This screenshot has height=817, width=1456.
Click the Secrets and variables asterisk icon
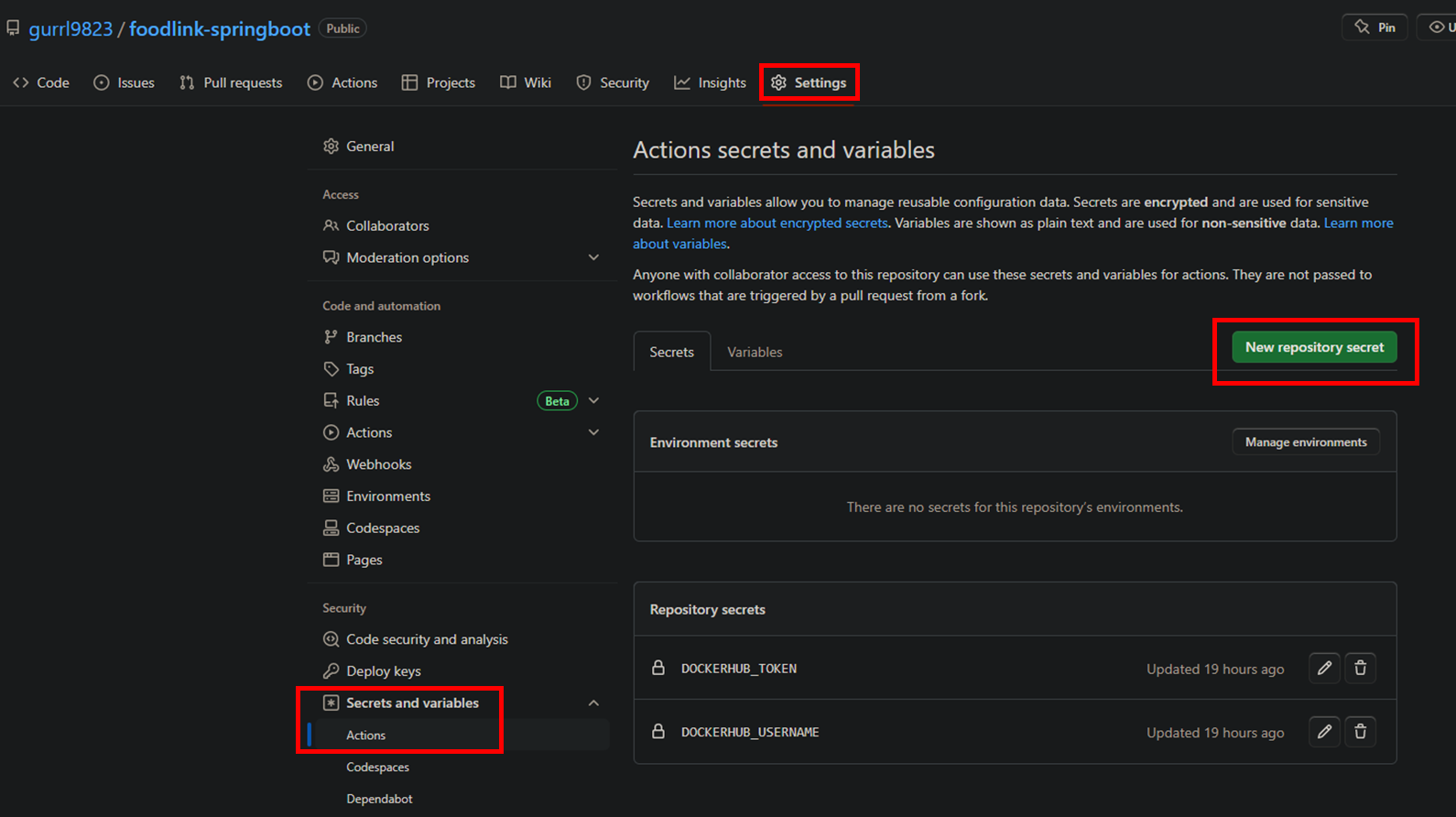click(x=331, y=703)
